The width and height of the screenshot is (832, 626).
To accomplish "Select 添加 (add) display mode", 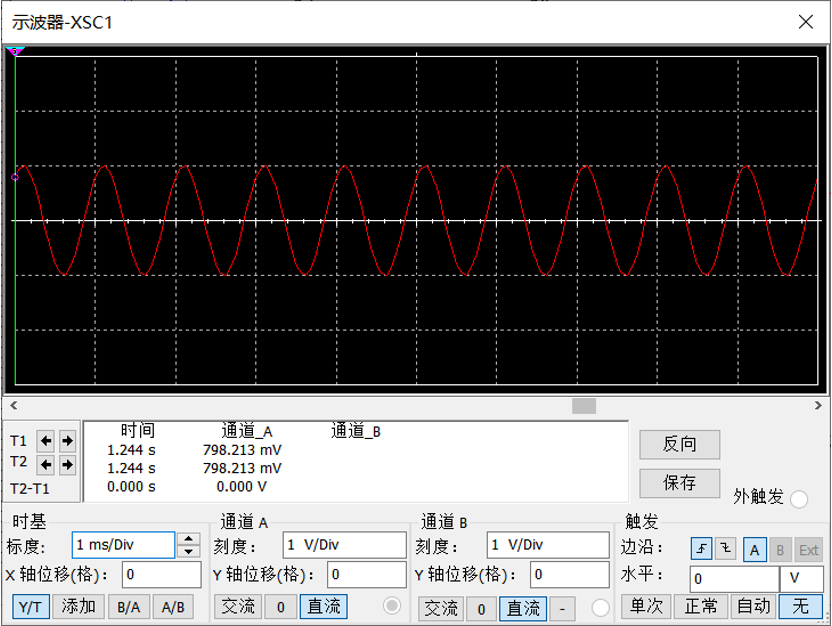I will 78,607.
